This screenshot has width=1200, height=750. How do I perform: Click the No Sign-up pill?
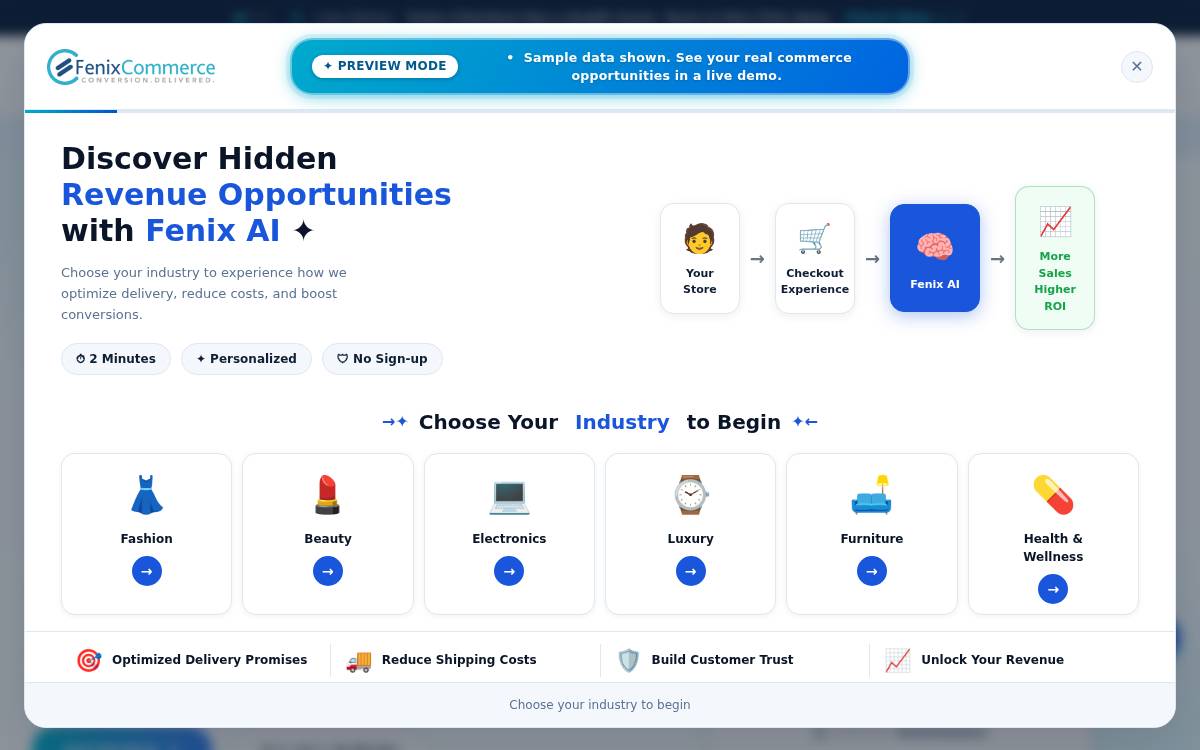point(382,359)
